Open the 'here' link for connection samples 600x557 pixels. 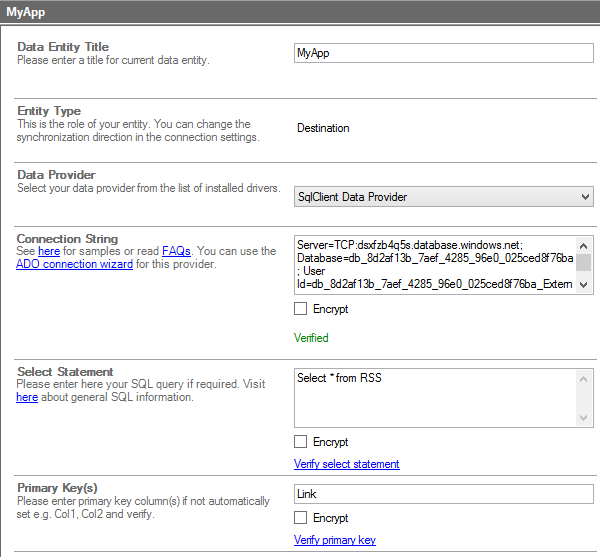click(48, 251)
